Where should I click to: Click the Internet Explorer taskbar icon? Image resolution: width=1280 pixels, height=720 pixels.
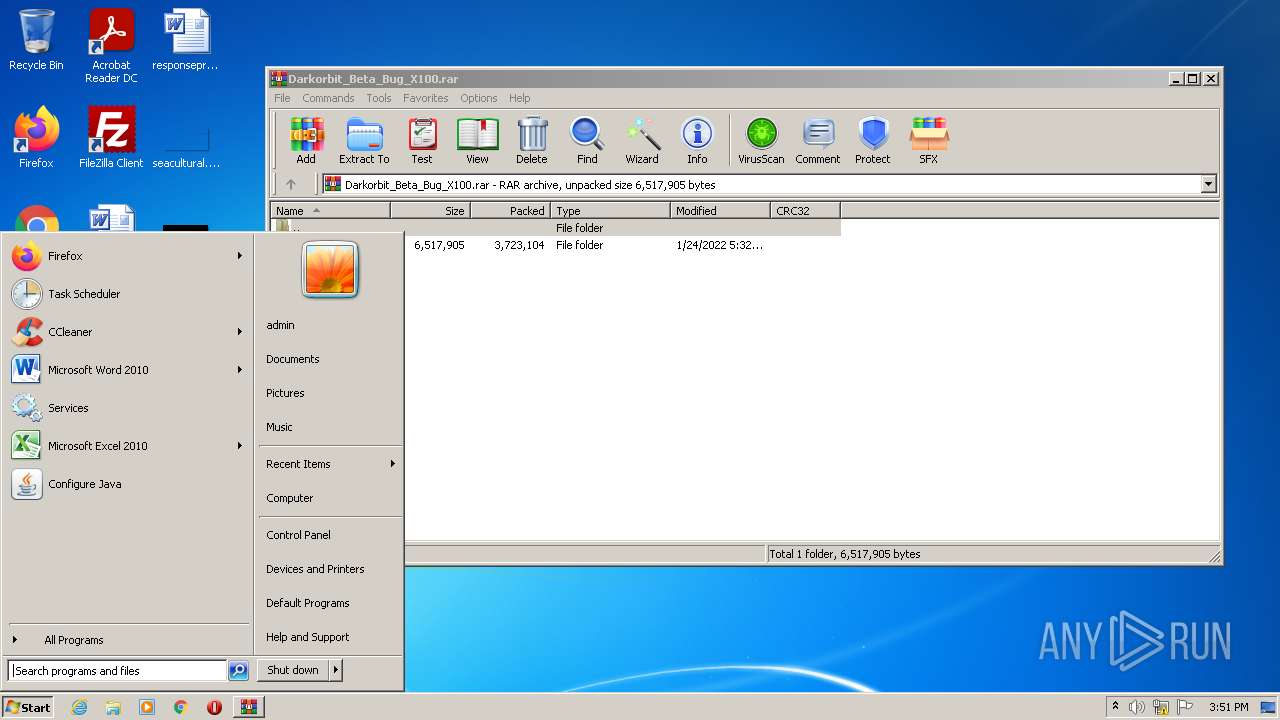click(79, 707)
